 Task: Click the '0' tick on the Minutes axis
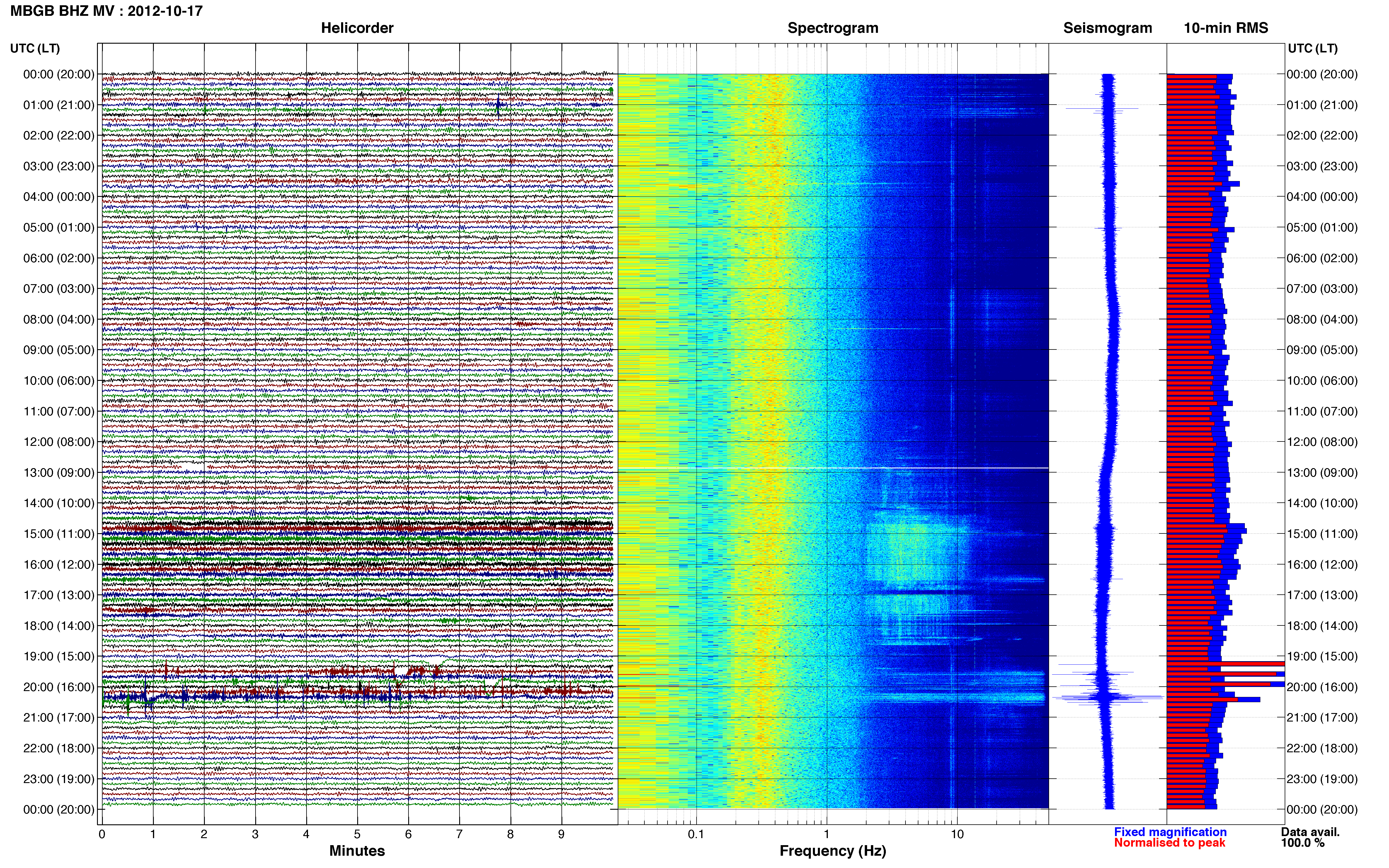click(x=102, y=835)
